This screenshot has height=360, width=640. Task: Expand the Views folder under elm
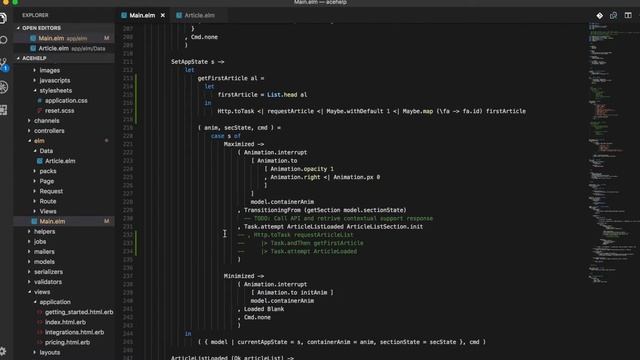48,211
